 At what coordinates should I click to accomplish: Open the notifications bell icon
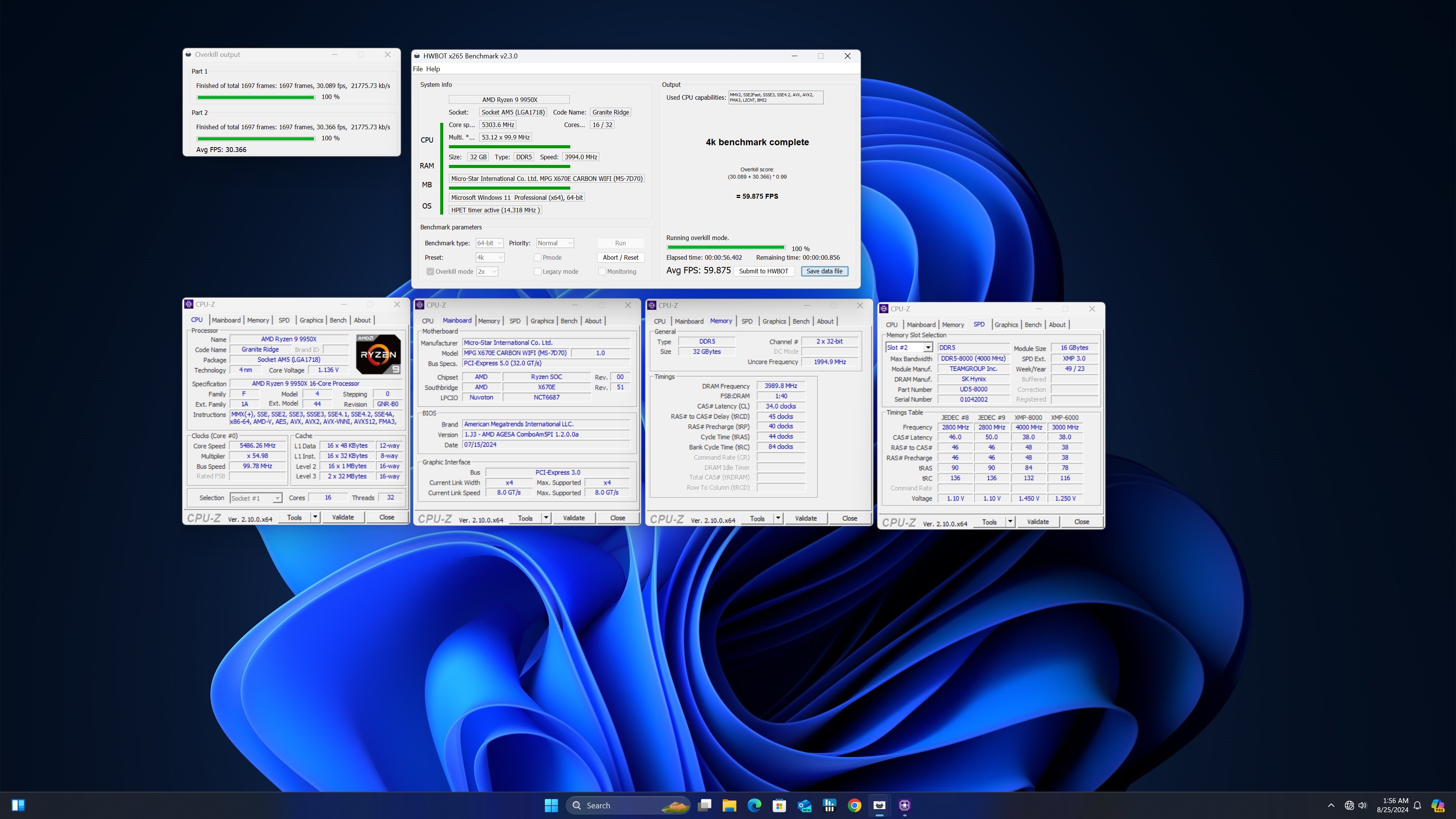coord(1417,805)
